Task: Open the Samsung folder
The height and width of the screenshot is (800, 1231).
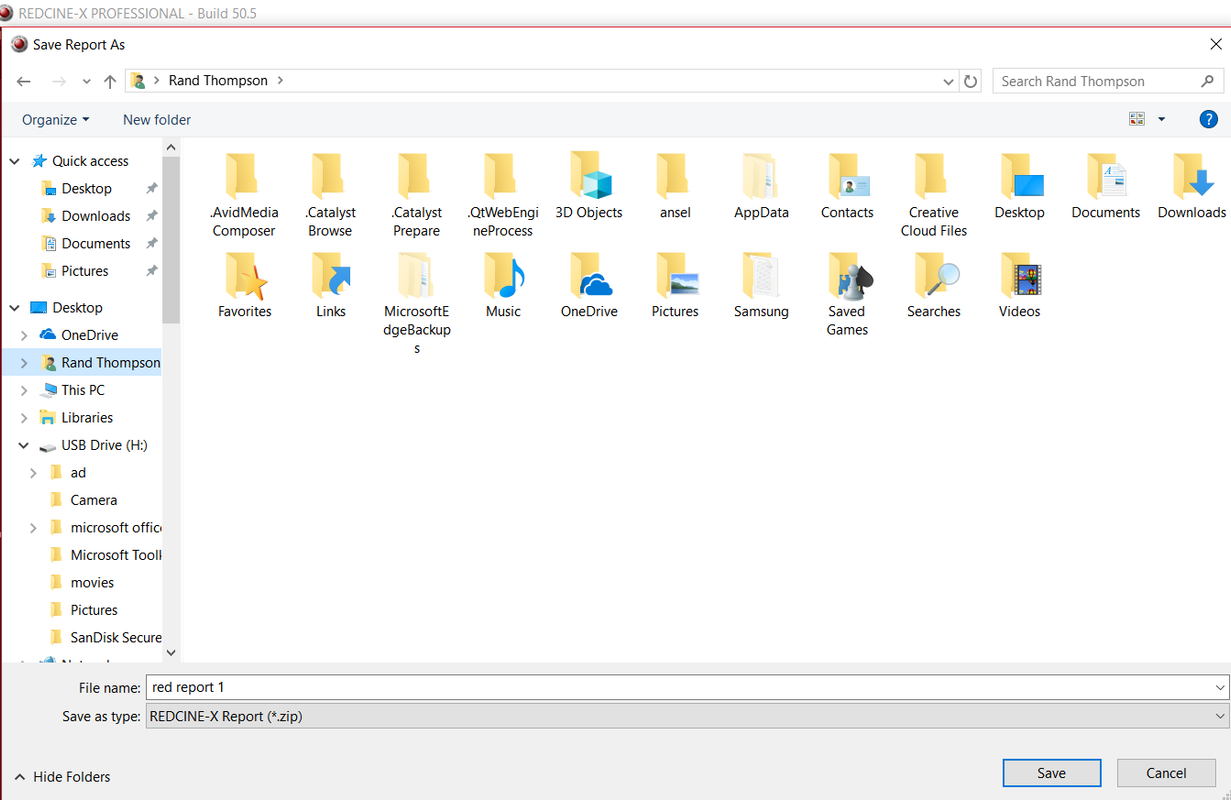Action: pos(761,285)
